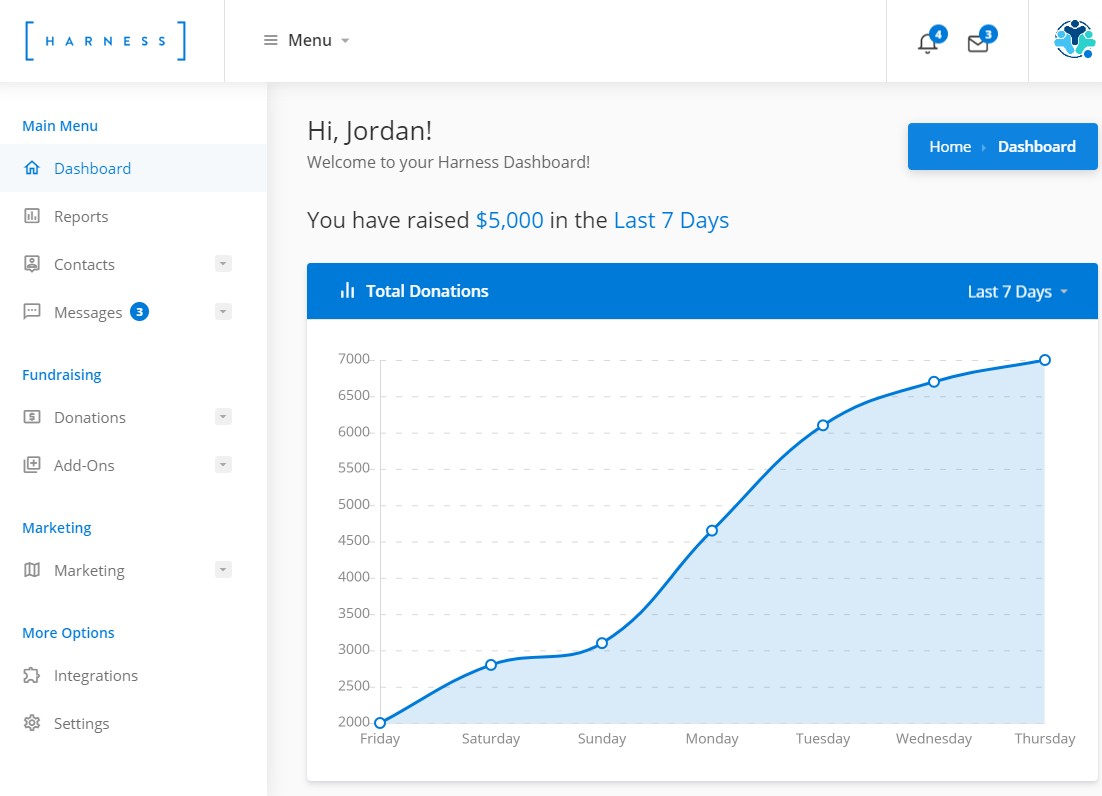Check inbox using the envelope icon
This screenshot has width=1102, height=796.
[977, 42]
